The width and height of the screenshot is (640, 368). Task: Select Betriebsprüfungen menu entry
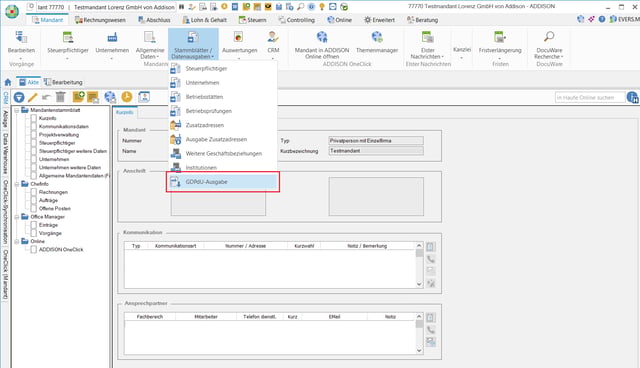tap(223, 111)
